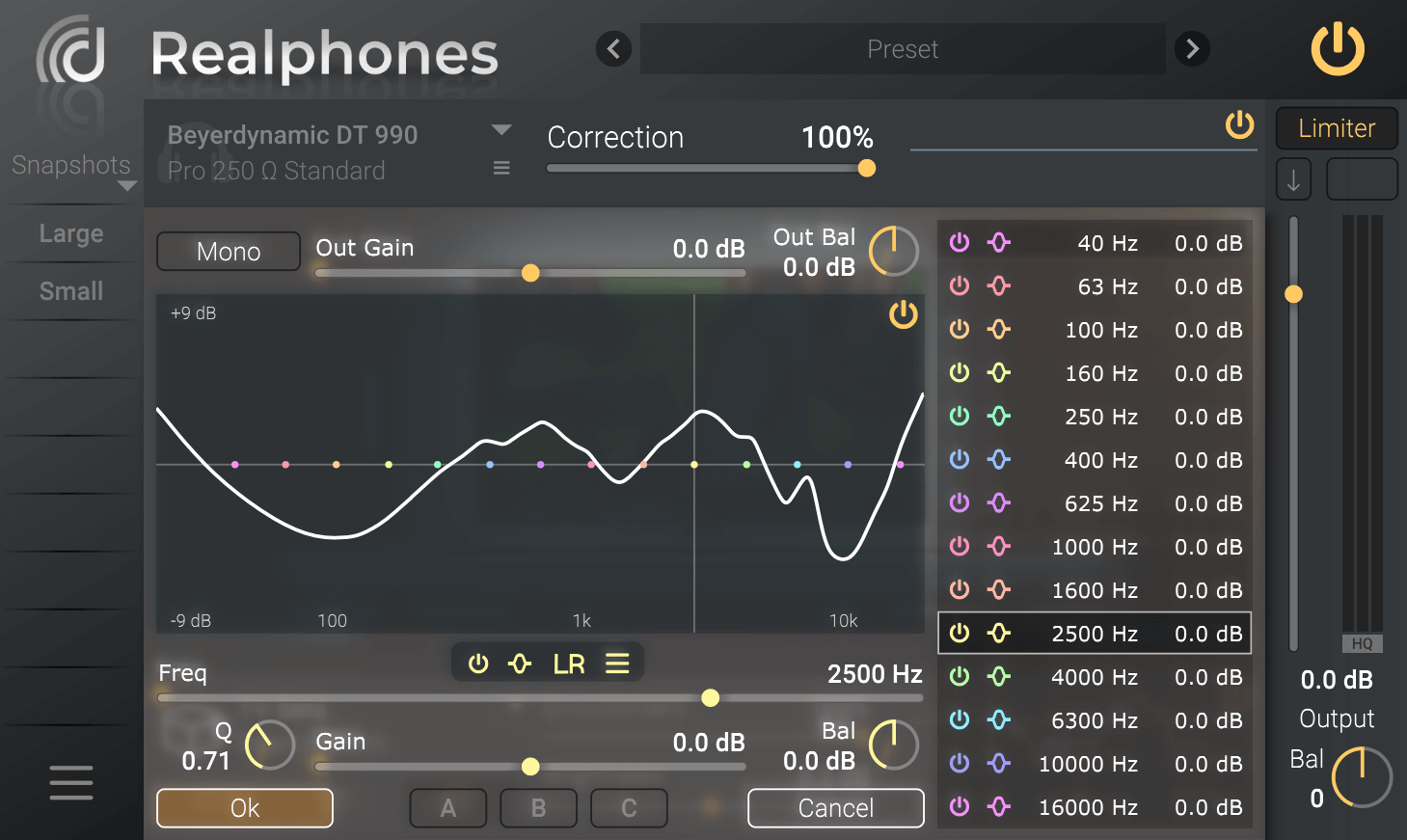The image size is (1407, 840).
Task: Click the filter type icon for 40 Hz
Action: (x=999, y=242)
